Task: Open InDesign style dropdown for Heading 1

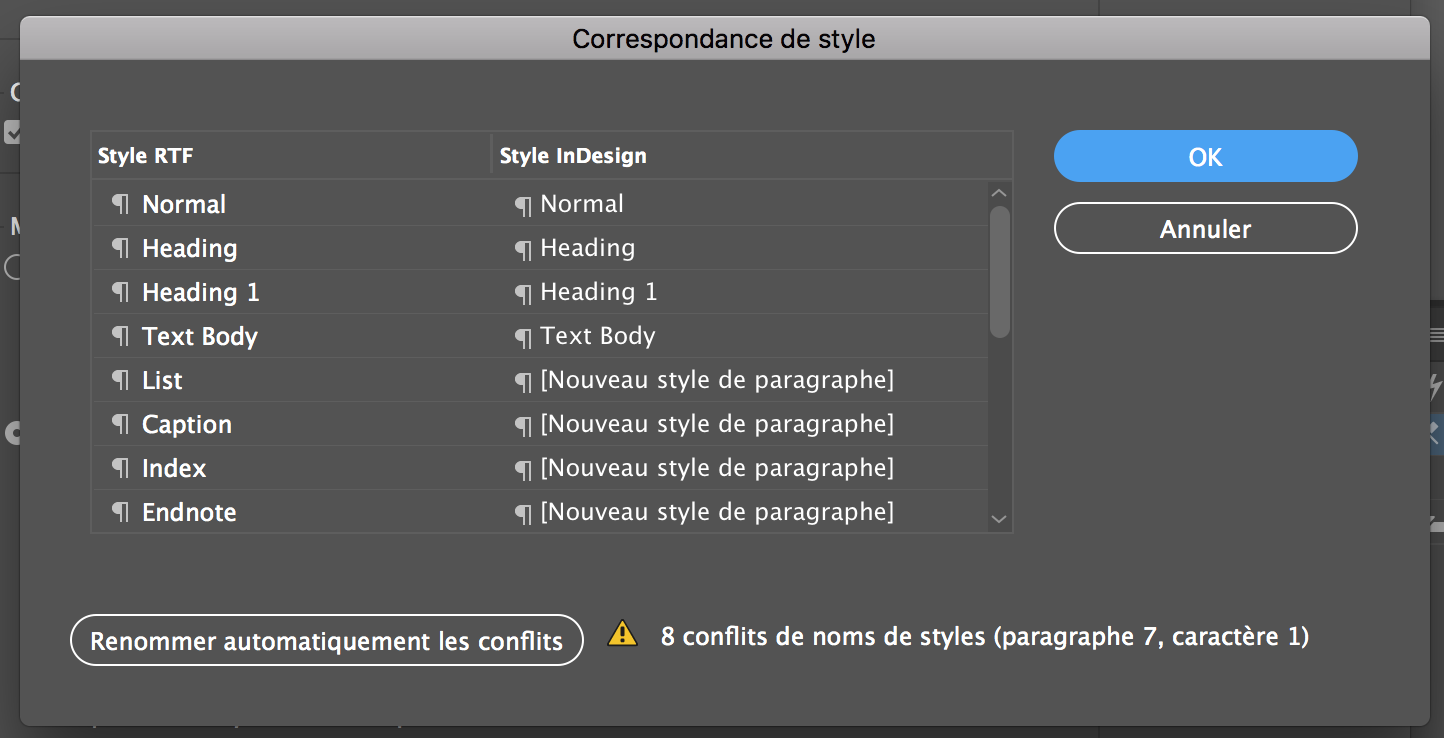Action: tap(740, 292)
